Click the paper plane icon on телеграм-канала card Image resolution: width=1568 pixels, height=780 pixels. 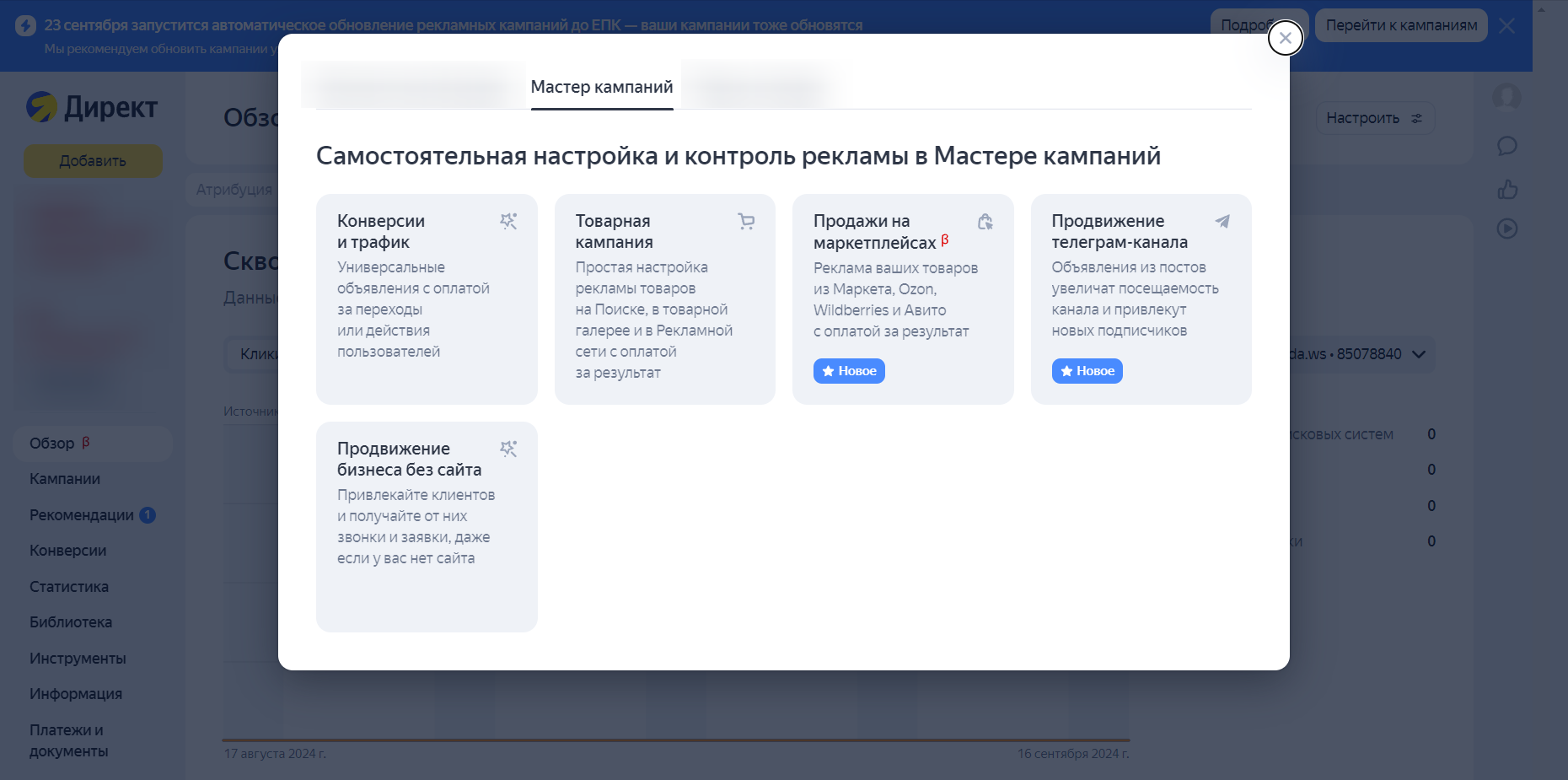pyautogui.click(x=1223, y=221)
